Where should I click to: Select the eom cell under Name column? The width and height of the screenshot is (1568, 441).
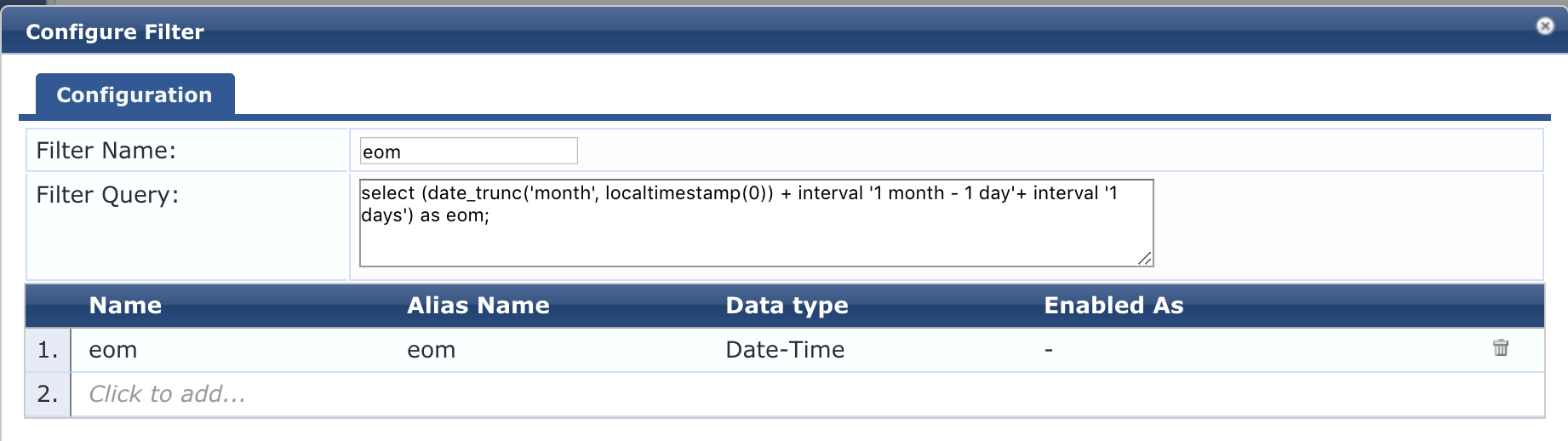click(112, 350)
